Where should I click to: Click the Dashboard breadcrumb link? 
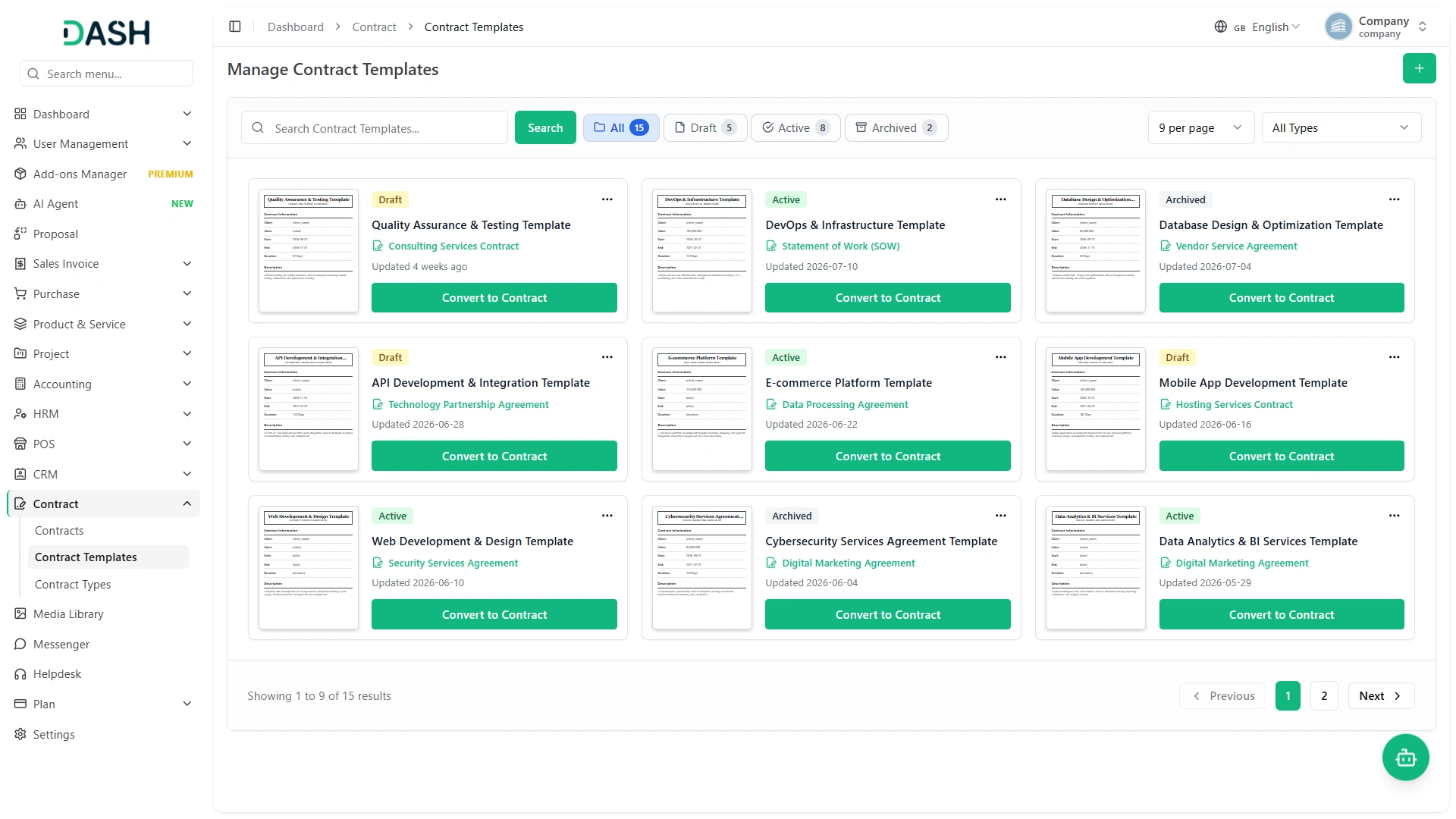pos(295,27)
